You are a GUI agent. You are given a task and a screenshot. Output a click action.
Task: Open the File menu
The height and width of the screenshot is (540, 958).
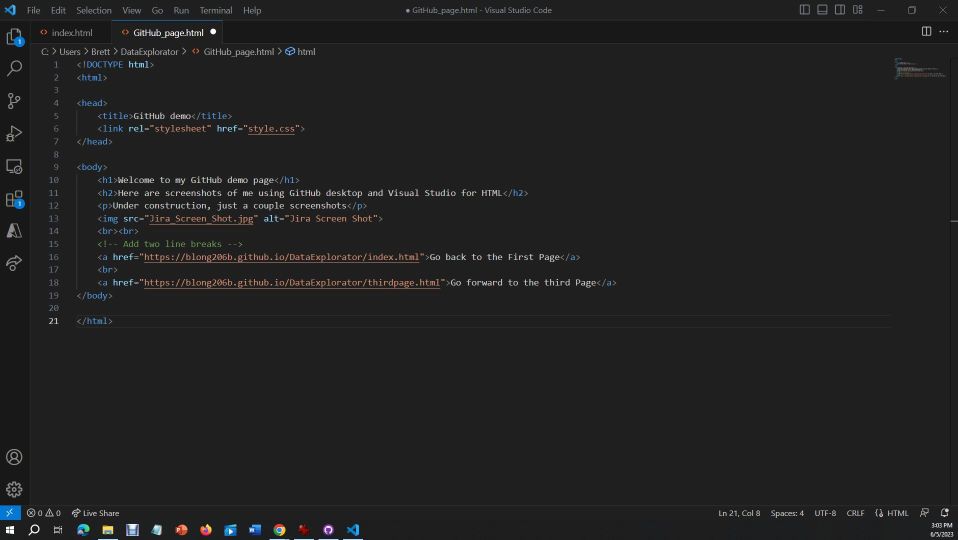pos(34,10)
